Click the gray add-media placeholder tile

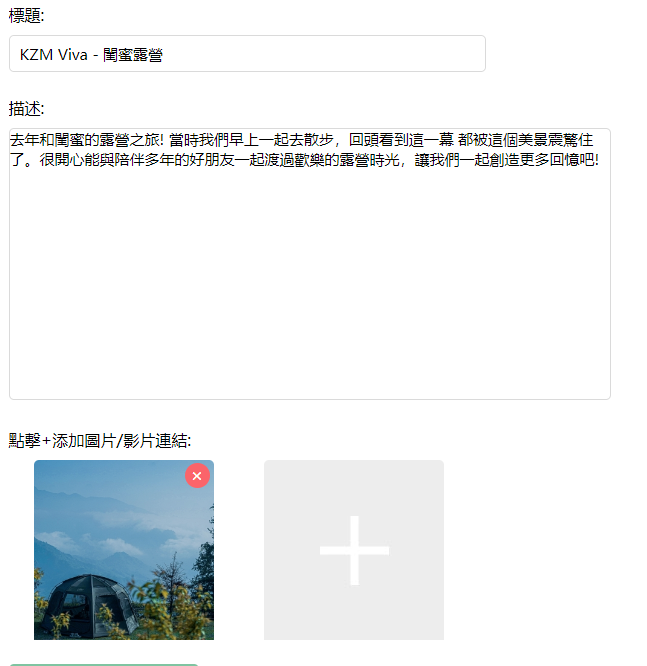[354, 550]
